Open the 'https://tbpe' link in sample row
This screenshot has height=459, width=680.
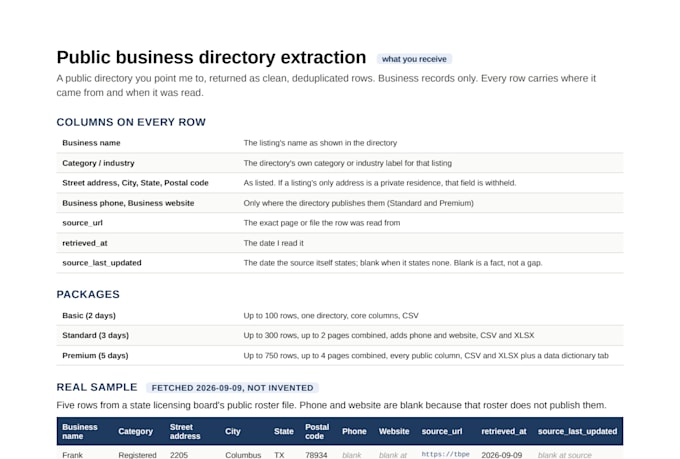(x=445, y=454)
